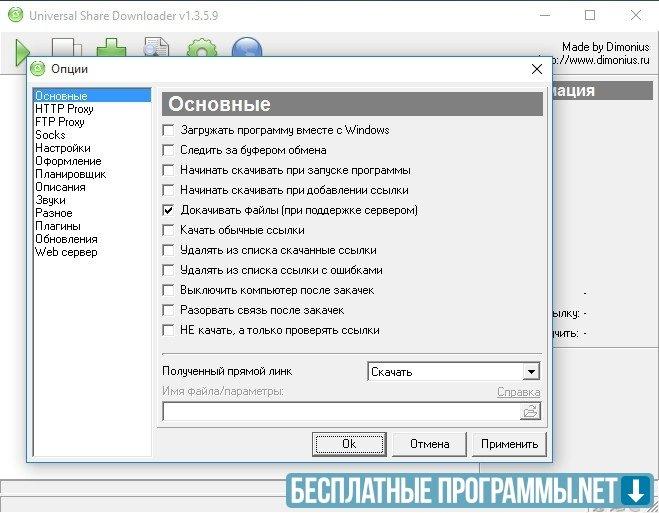Click the green Start download play icon
Screen dimensions: 659x513
click(22, 51)
